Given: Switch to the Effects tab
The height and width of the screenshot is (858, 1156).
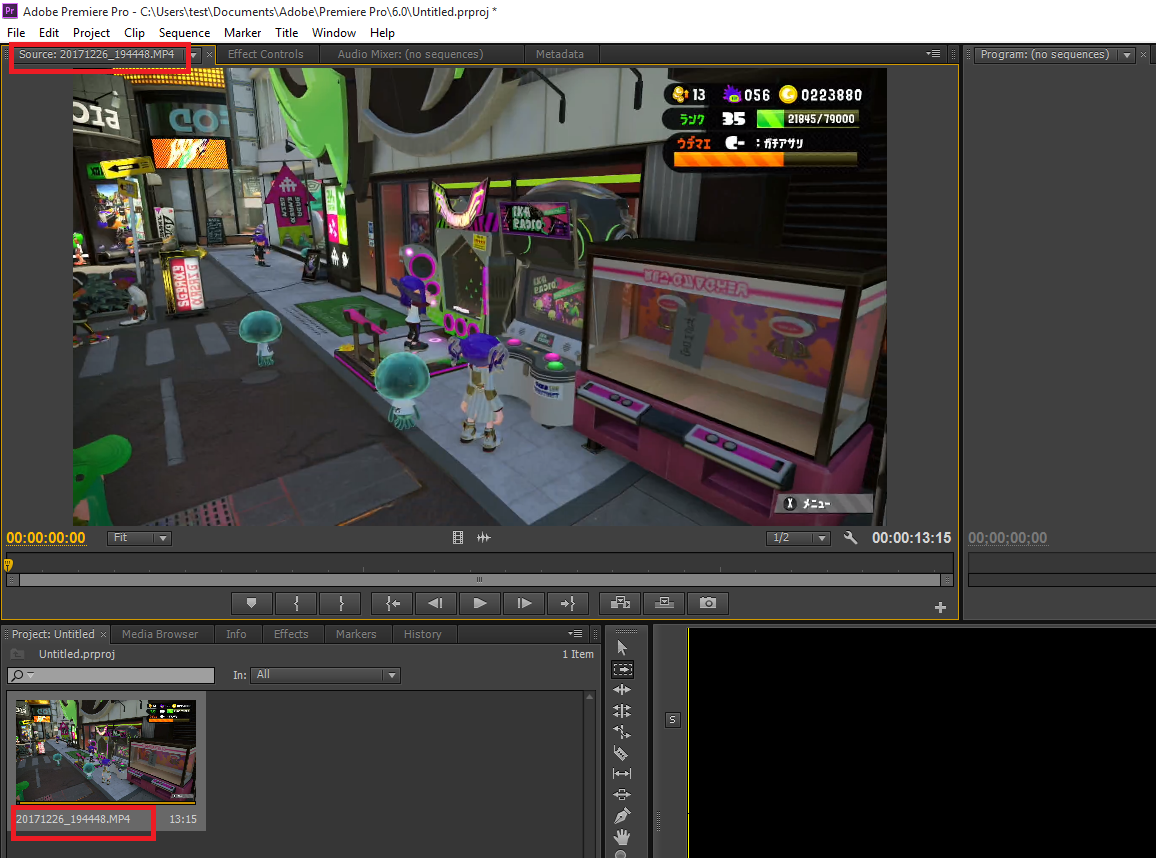Looking at the screenshot, I should 291,634.
